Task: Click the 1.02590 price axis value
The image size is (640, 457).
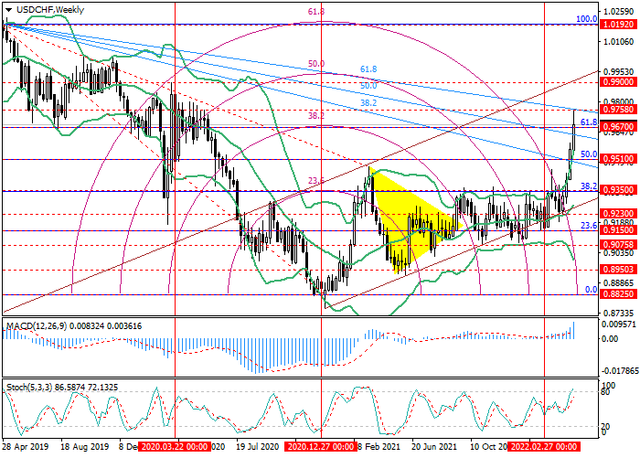Action: (620, 10)
